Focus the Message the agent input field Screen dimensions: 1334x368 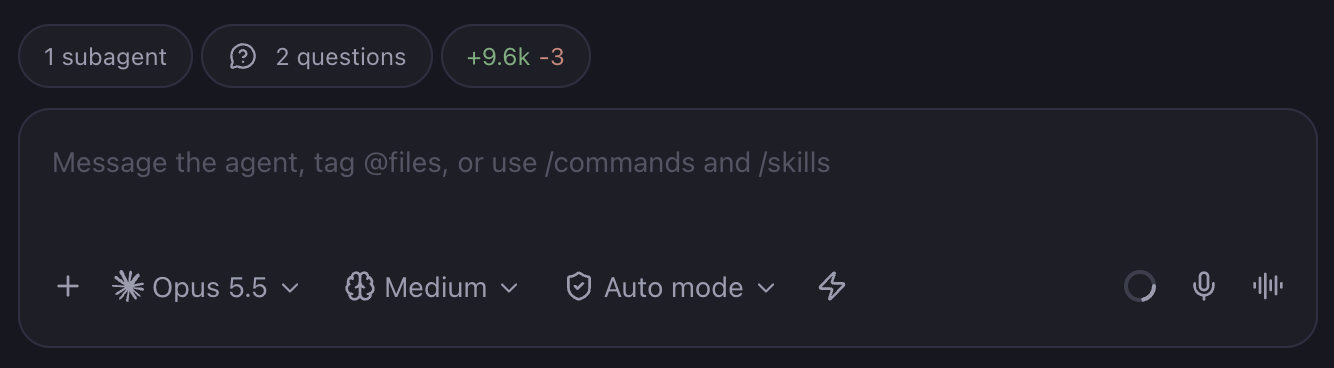click(667, 180)
